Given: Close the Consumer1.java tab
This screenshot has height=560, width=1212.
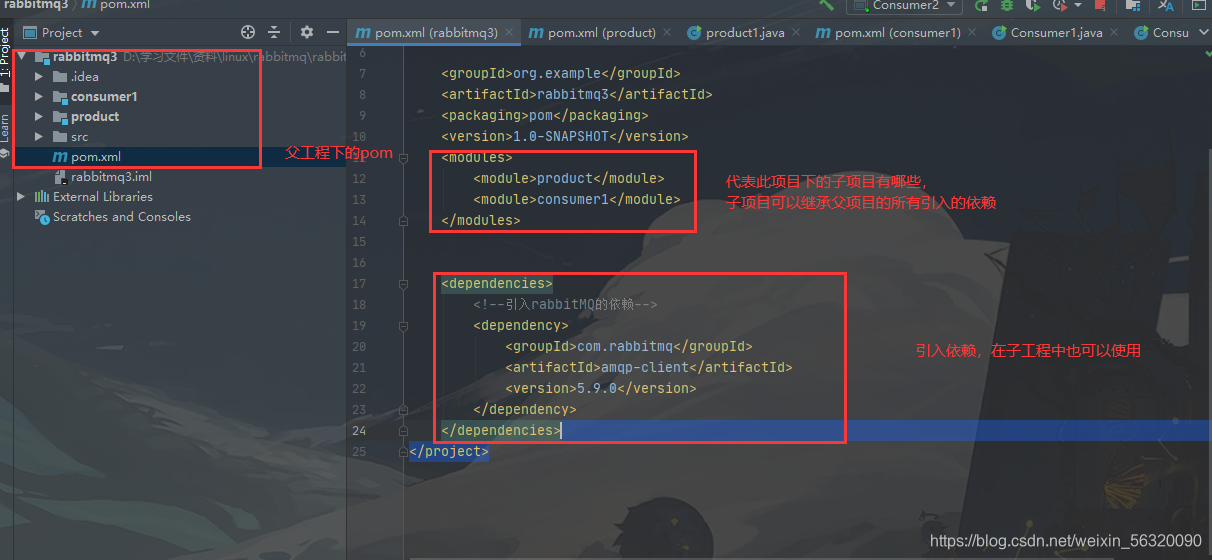Looking at the screenshot, I should 1114,32.
